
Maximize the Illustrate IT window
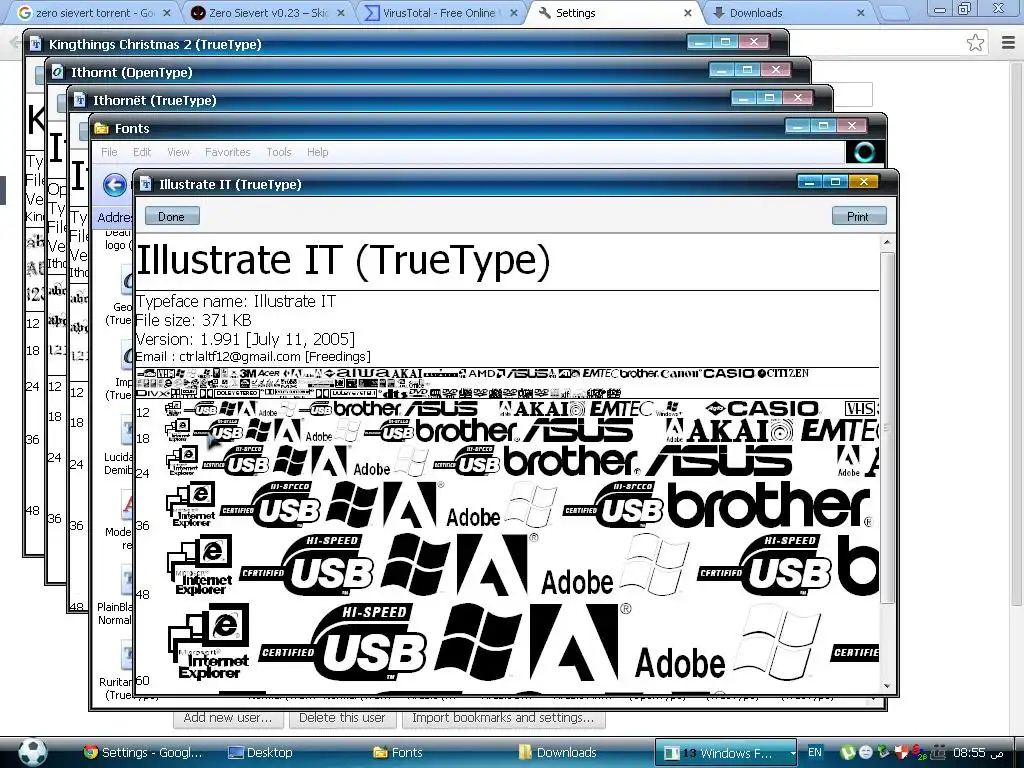tap(835, 182)
